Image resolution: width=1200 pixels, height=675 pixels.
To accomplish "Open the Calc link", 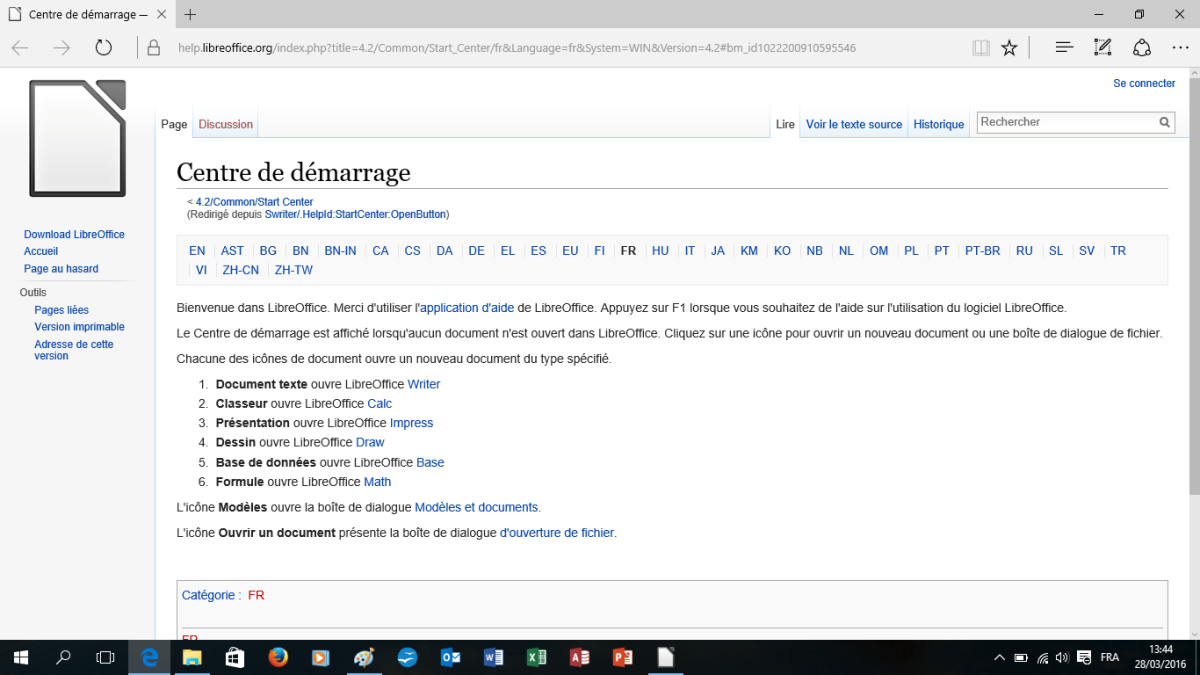I will [x=380, y=404].
